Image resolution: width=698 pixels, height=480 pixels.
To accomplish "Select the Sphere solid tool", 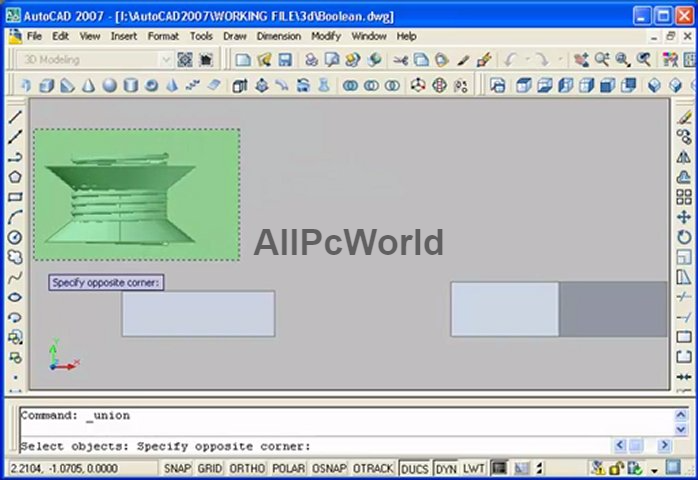I will 110,85.
